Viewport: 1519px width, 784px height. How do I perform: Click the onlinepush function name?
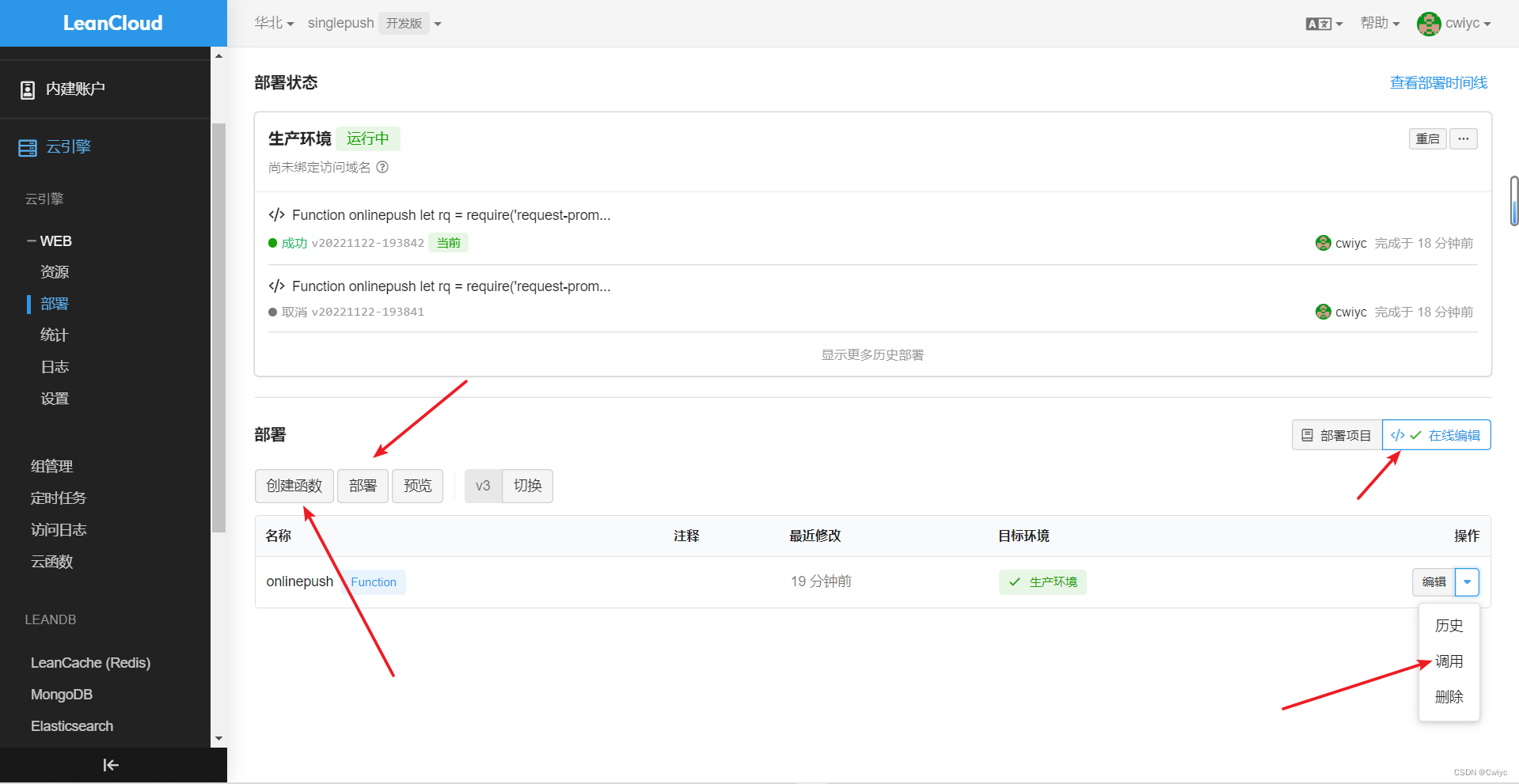pos(300,581)
